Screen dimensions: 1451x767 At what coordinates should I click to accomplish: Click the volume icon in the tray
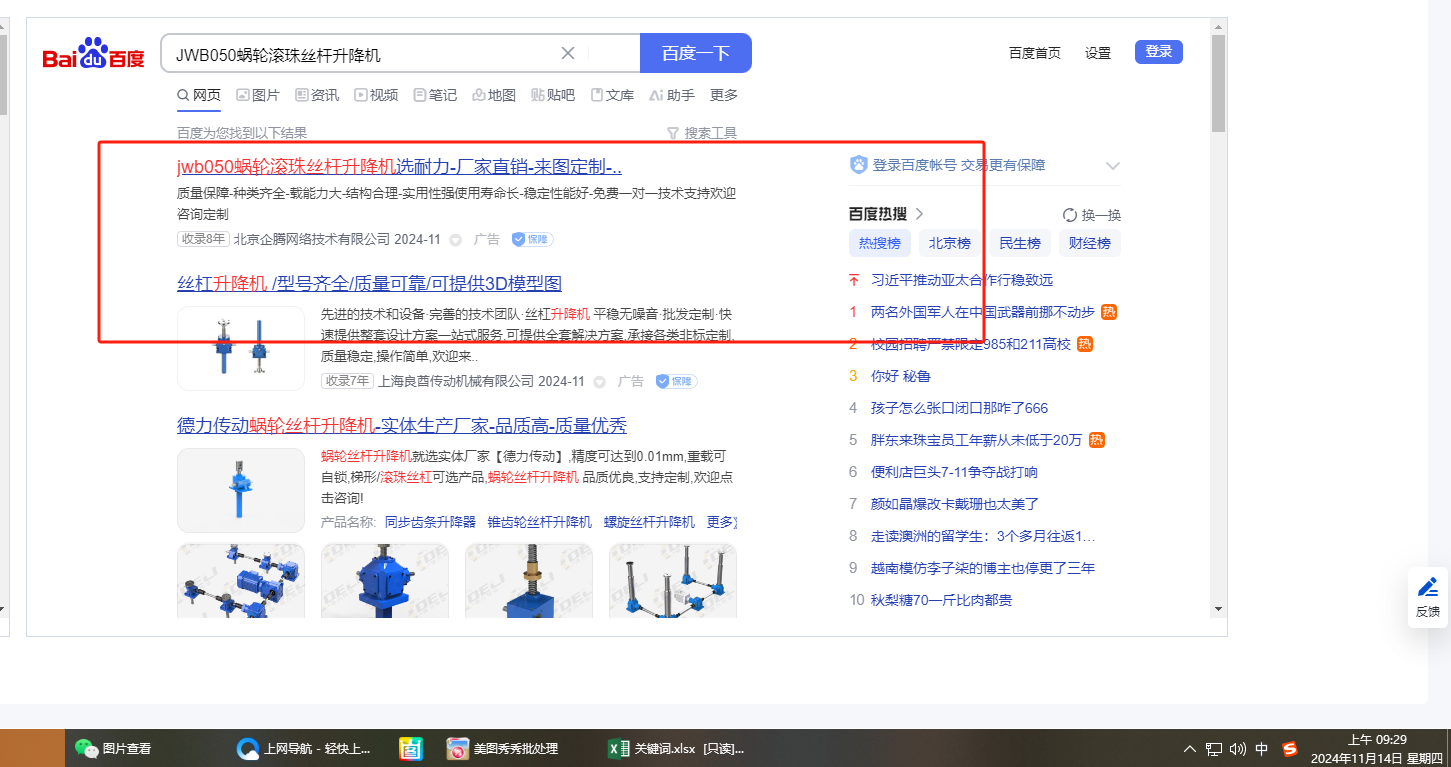coord(1238,749)
